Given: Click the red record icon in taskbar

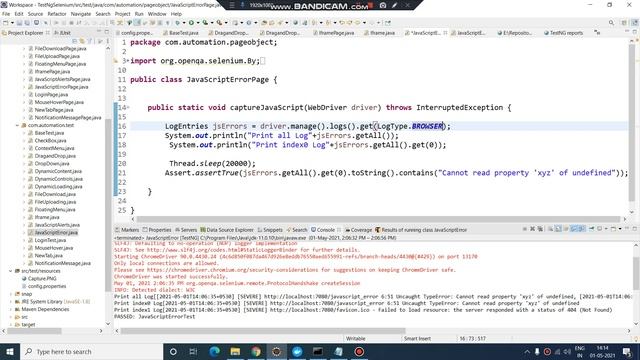Looking at the screenshot, I should (x=359, y=351).
